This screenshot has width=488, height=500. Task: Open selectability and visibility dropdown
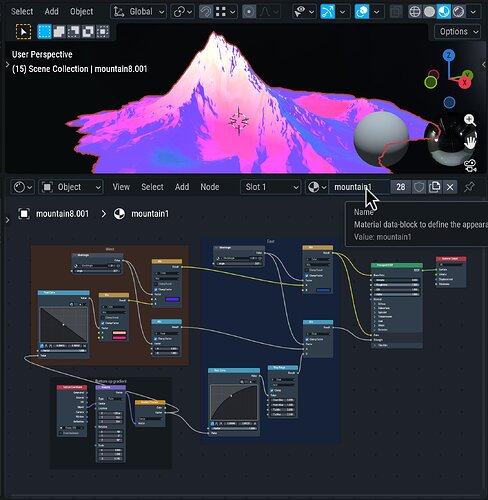click(x=304, y=12)
